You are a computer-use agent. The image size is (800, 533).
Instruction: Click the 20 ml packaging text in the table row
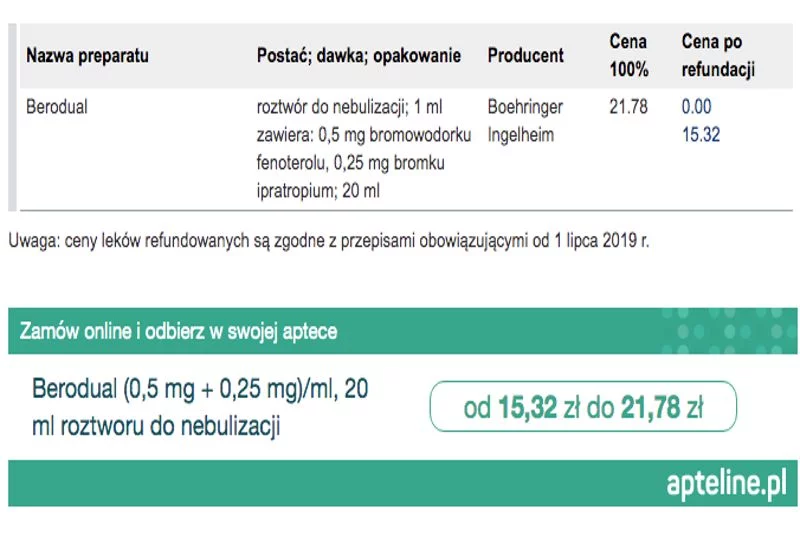tap(361, 191)
